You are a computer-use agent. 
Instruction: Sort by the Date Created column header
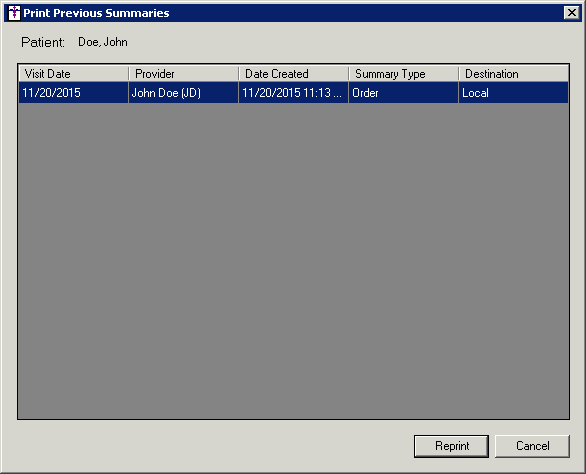293,74
